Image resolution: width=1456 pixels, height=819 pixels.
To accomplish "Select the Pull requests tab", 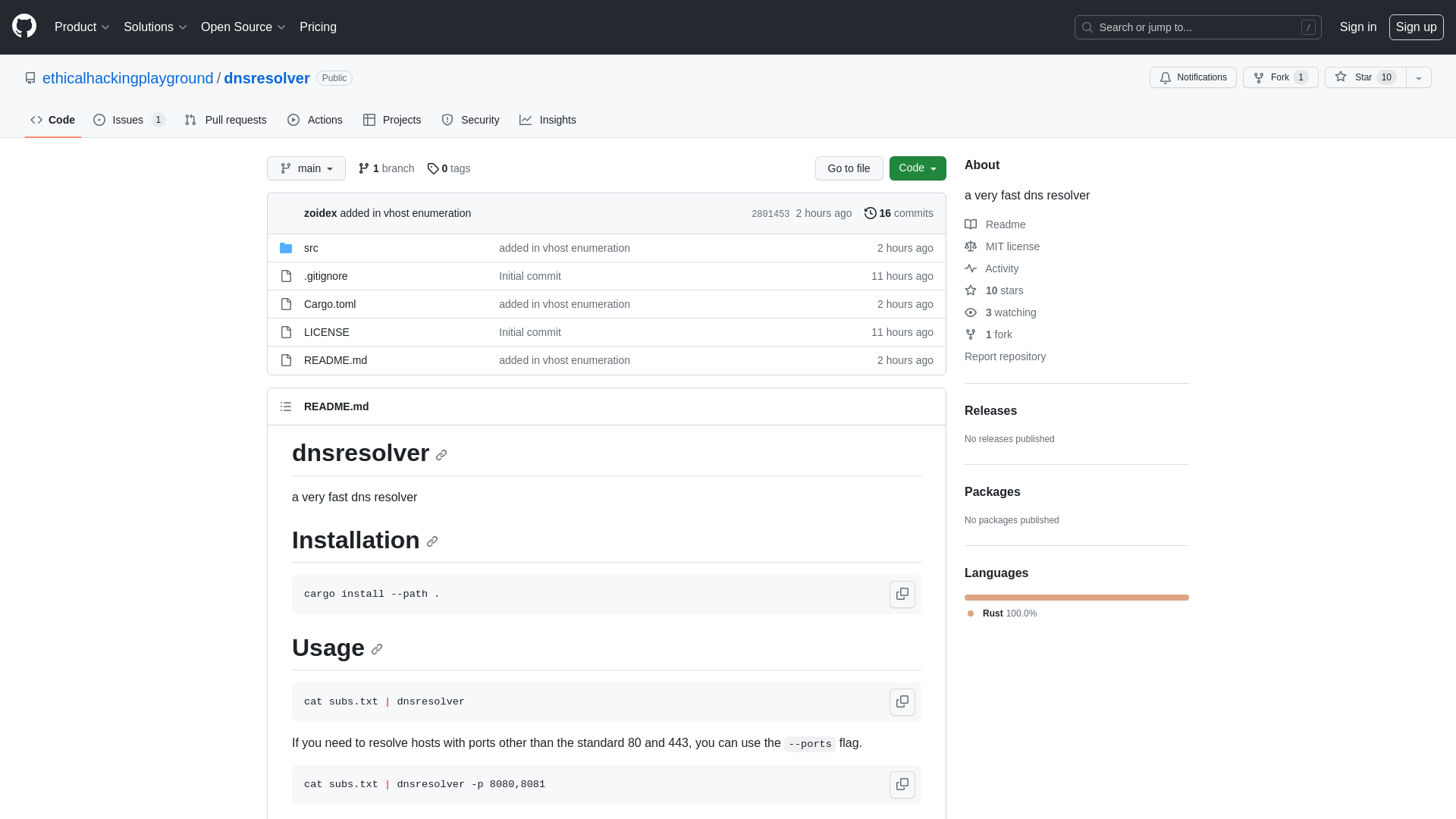I will coord(225,119).
